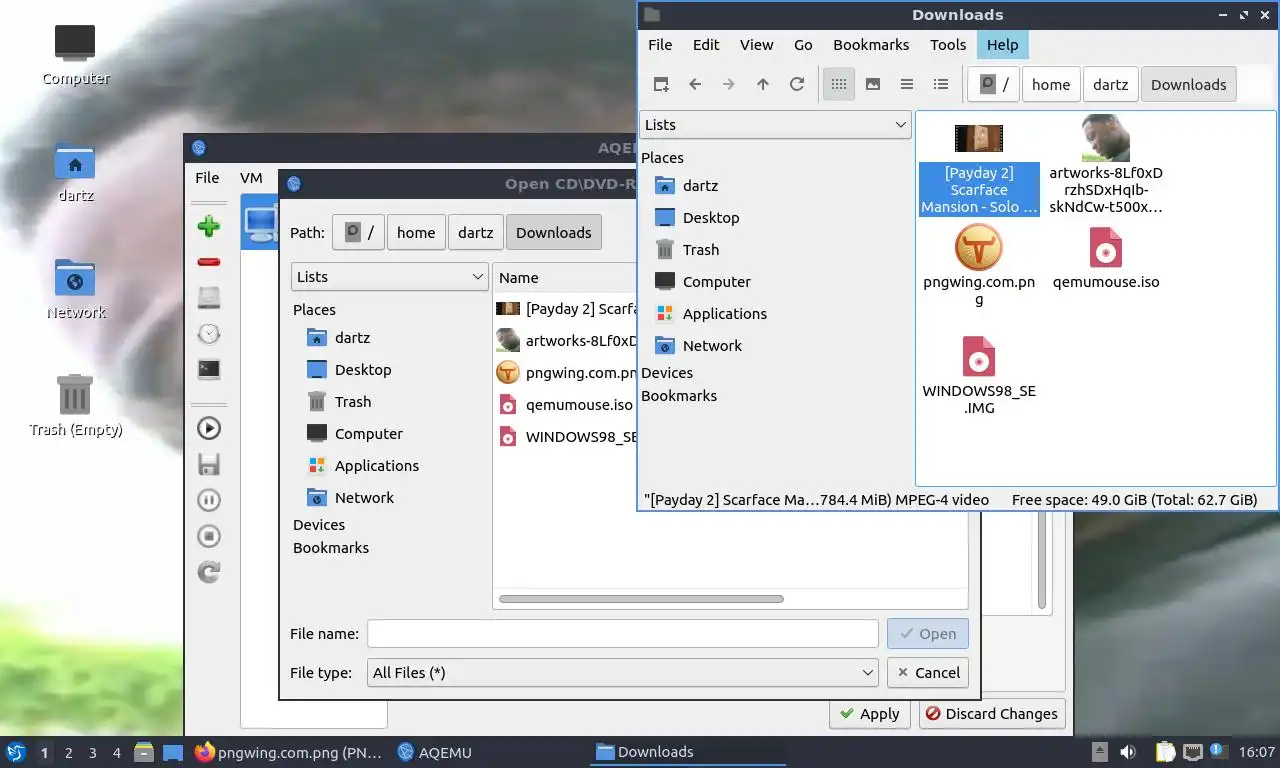Open Lists dropdown in Open CD/DVD dialog
Viewport: 1280px width, 768px height.
tap(389, 277)
